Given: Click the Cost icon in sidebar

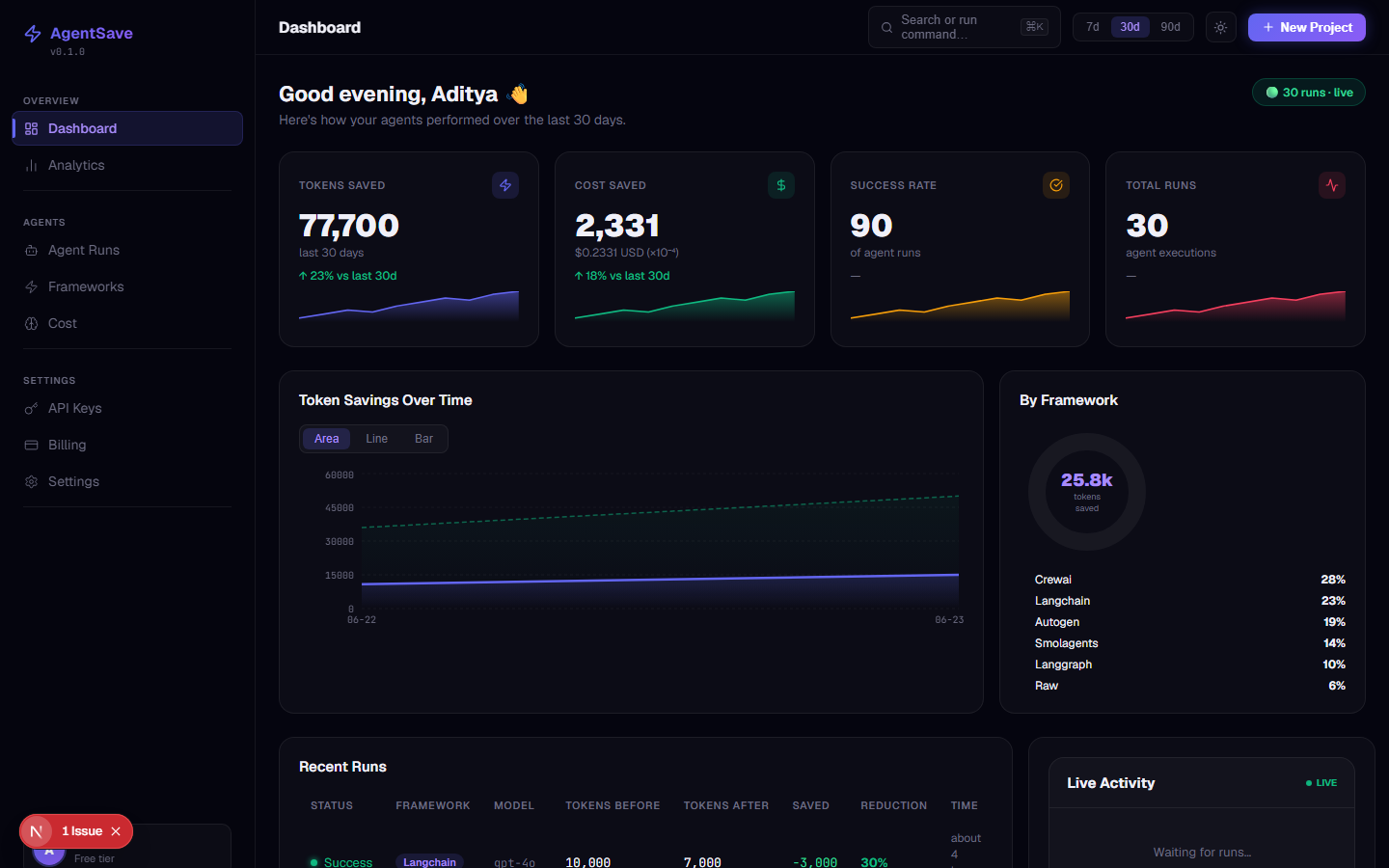Looking at the screenshot, I should tap(31, 324).
